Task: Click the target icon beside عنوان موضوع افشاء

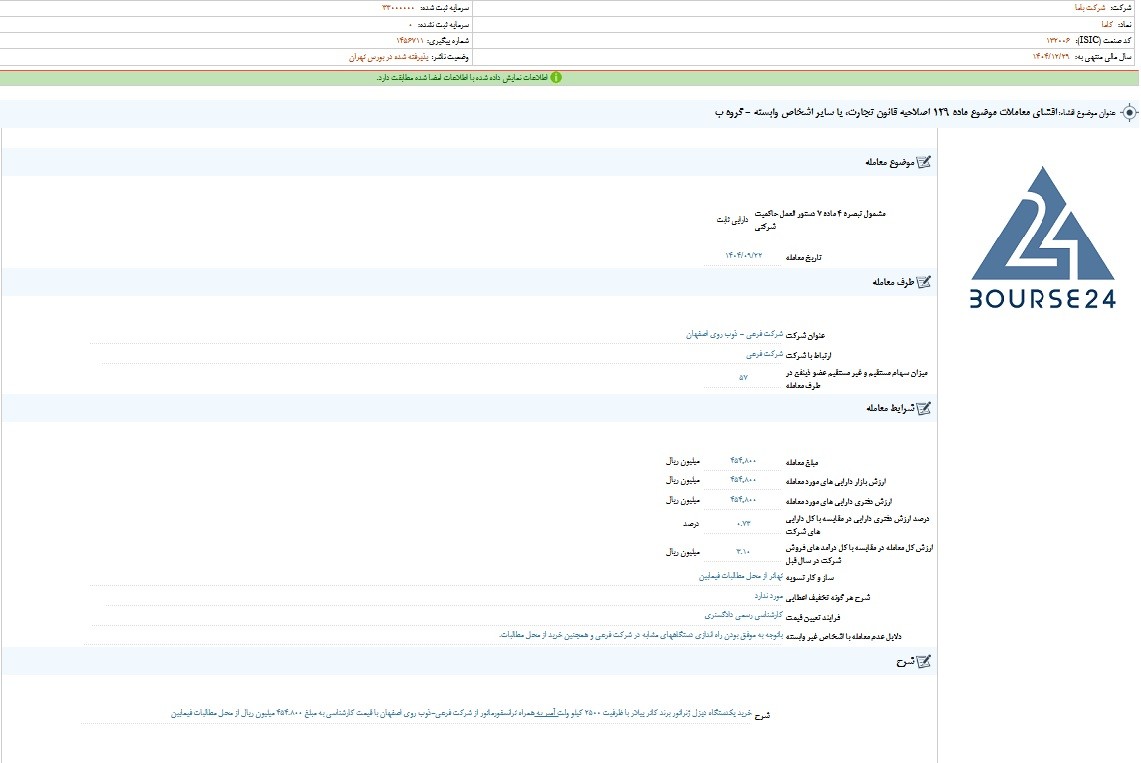Action: point(1129,113)
